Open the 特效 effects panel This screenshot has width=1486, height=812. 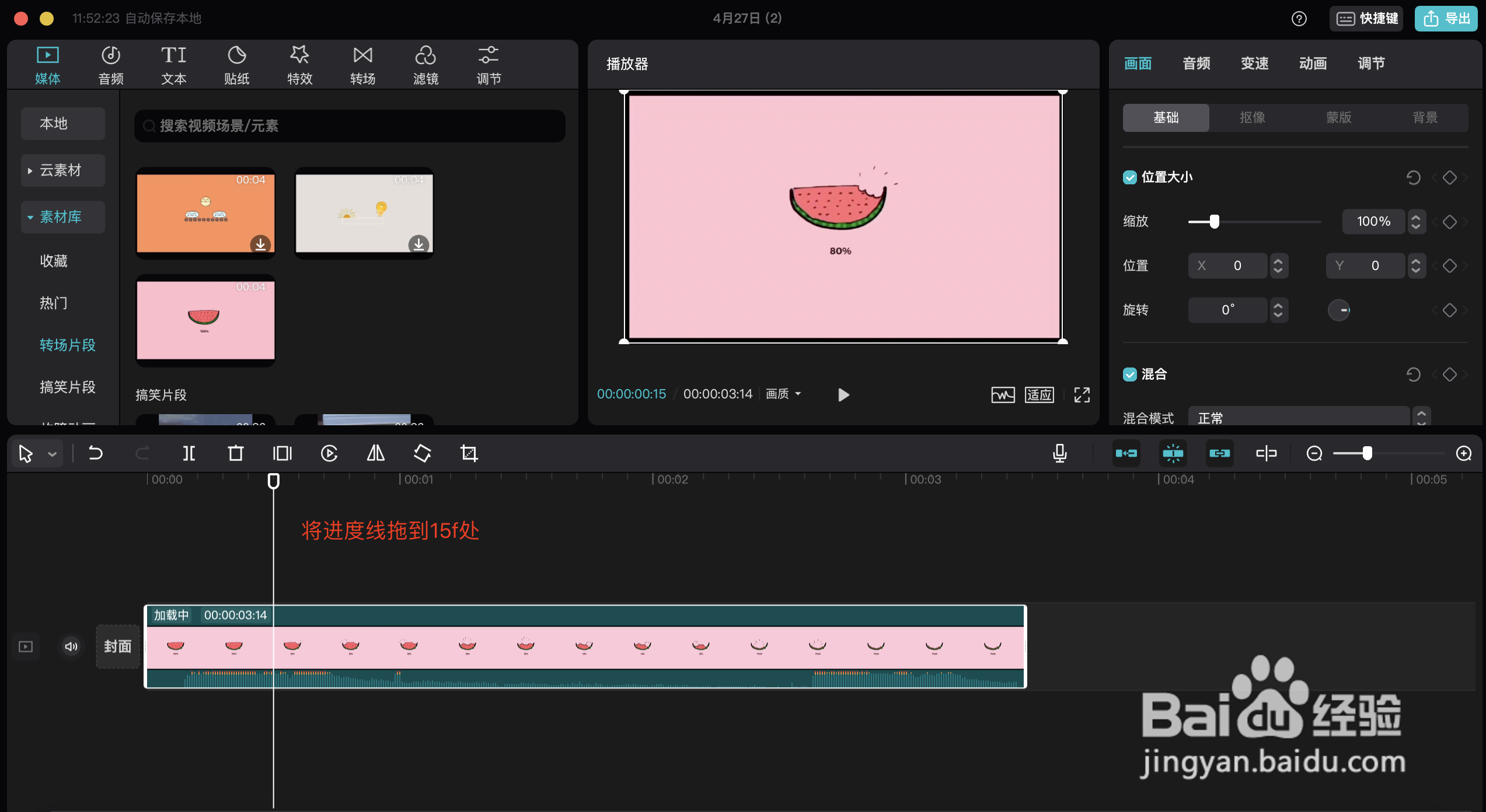tap(299, 65)
